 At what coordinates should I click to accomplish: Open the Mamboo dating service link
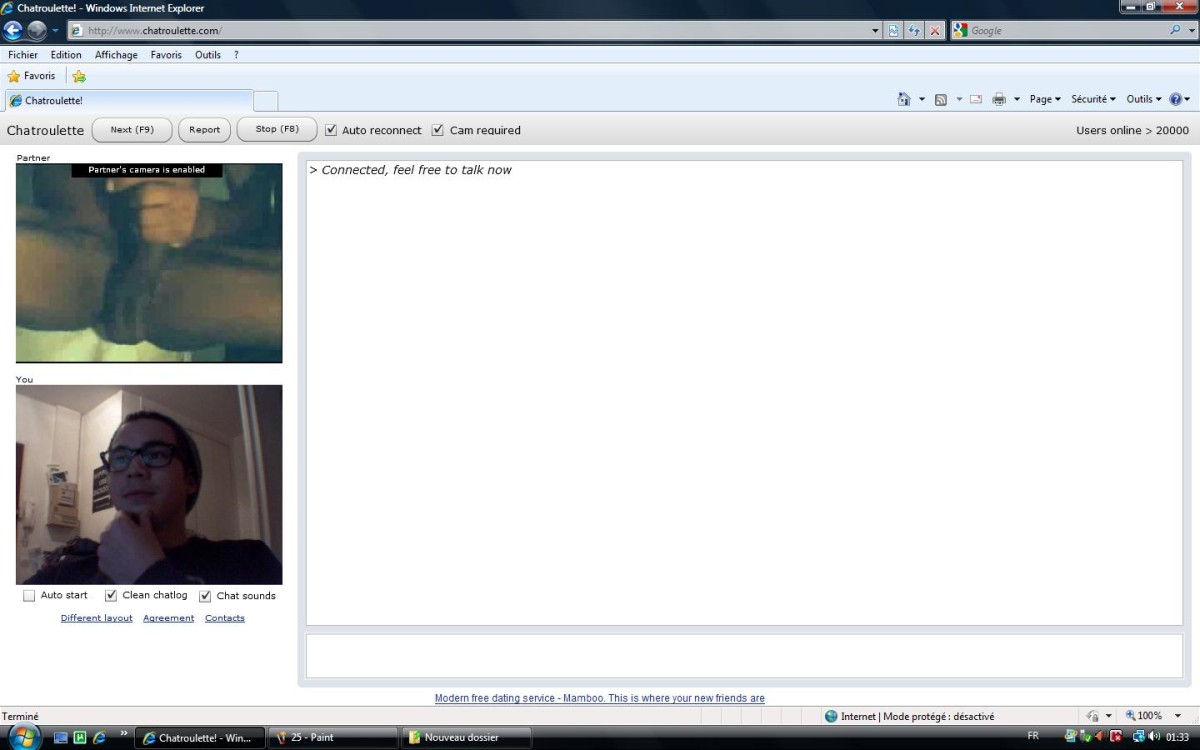(600, 698)
